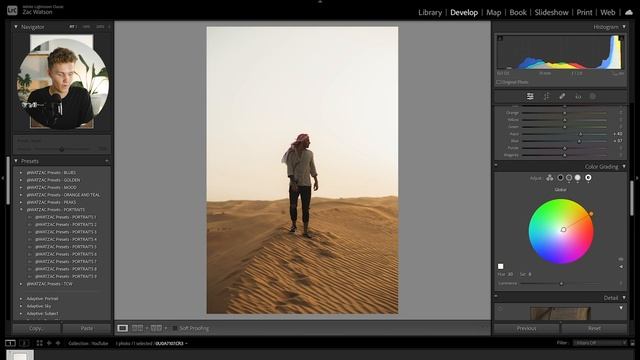Click the Paste settings button

tap(87, 328)
